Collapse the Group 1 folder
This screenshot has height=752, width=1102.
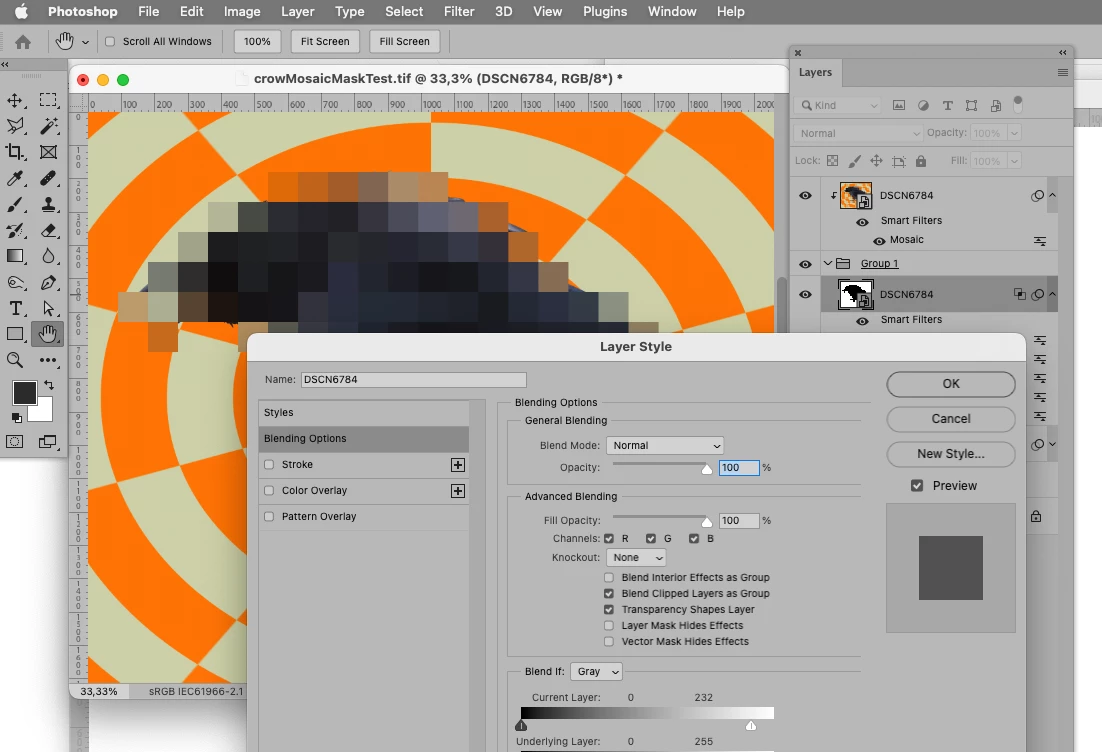pyautogui.click(x=828, y=264)
